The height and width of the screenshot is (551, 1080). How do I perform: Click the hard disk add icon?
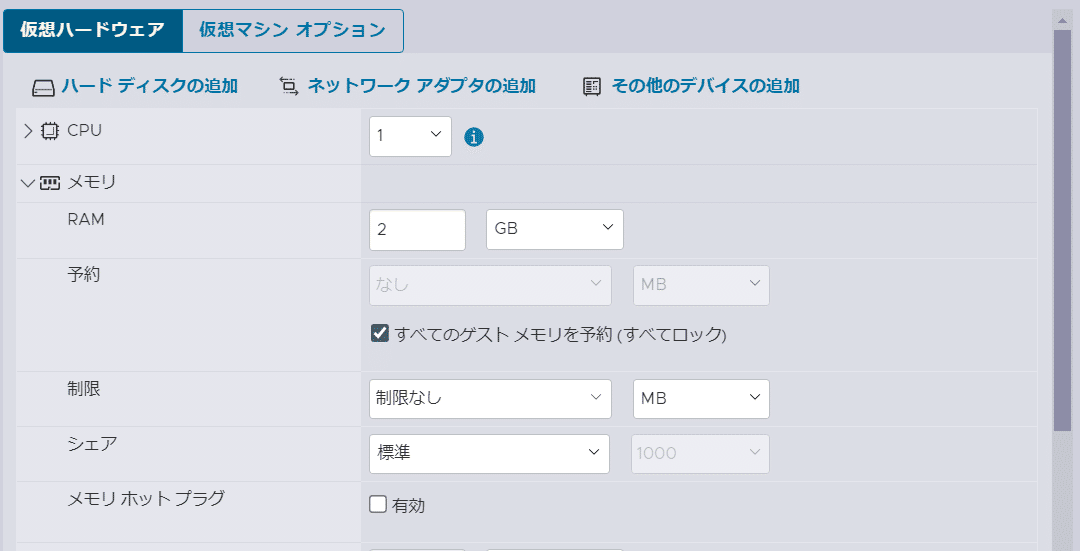click(43, 87)
